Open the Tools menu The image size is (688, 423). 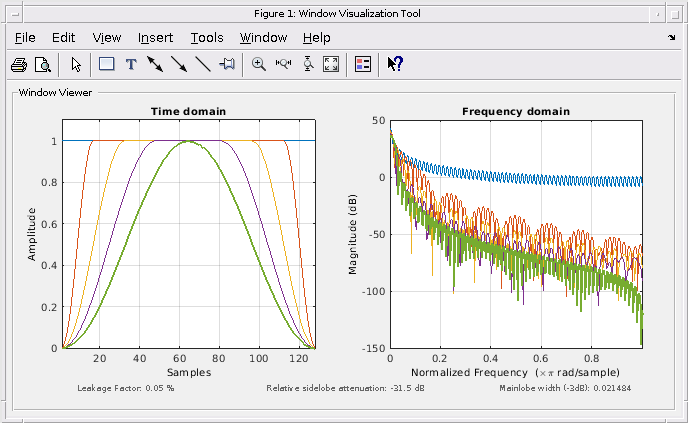(x=207, y=38)
